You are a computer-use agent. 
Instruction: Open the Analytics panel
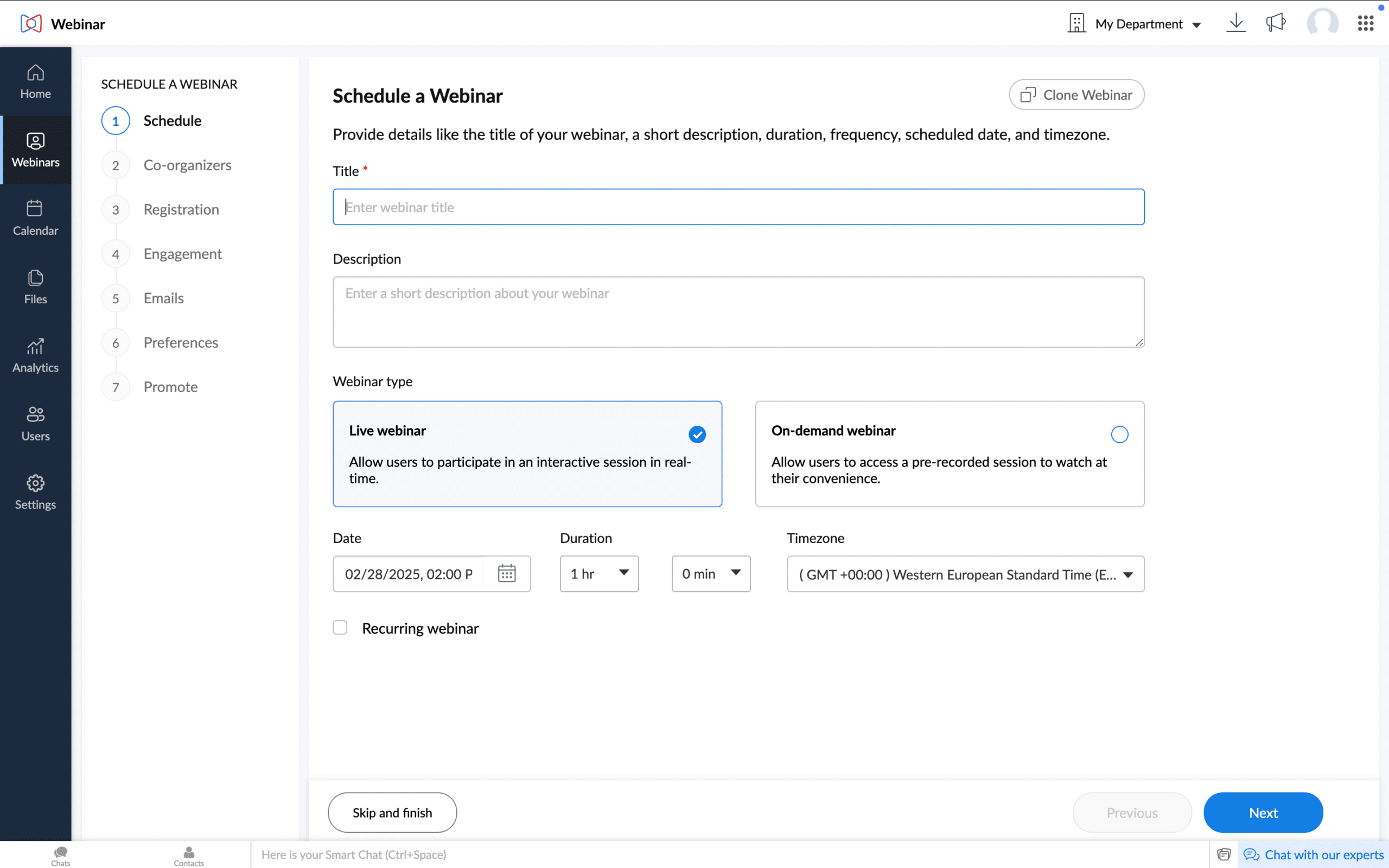pos(35,355)
